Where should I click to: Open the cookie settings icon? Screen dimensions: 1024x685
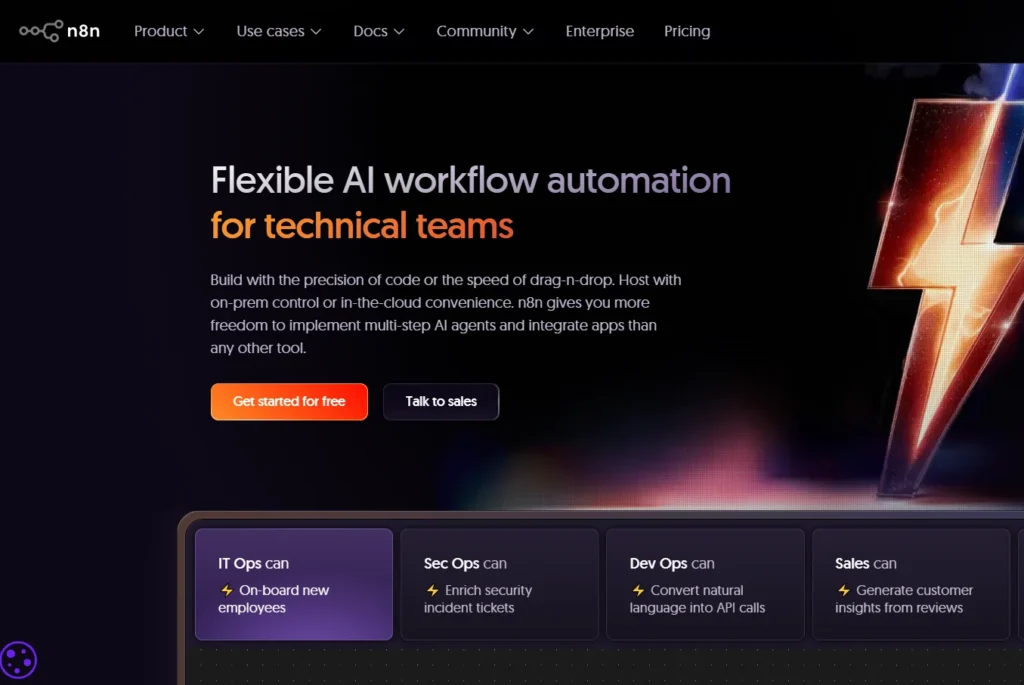18,660
